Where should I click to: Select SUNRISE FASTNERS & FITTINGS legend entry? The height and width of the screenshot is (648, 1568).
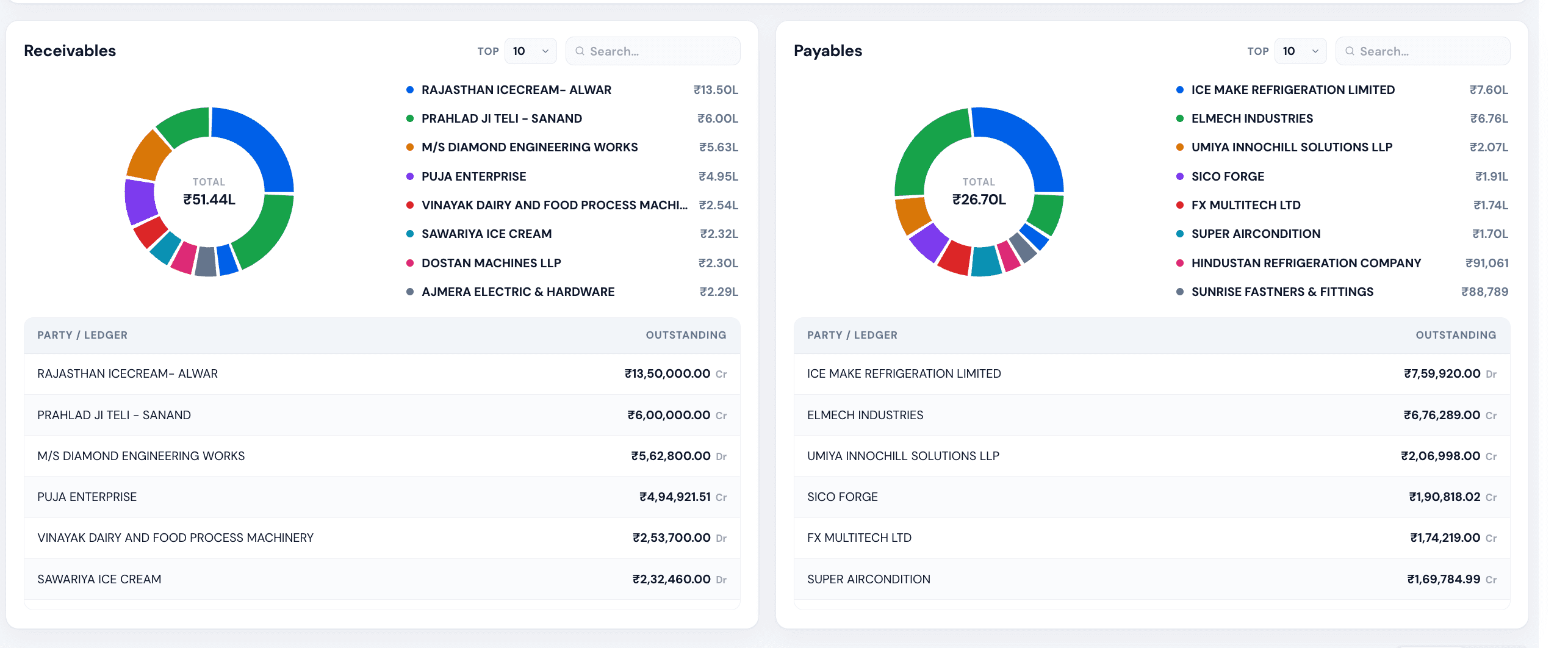click(x=1342, y=292)
